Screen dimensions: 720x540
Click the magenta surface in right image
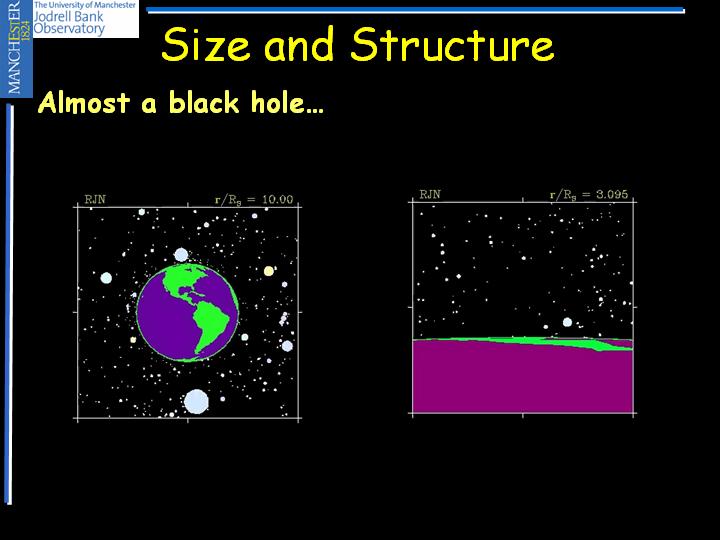tap(523, 377)
